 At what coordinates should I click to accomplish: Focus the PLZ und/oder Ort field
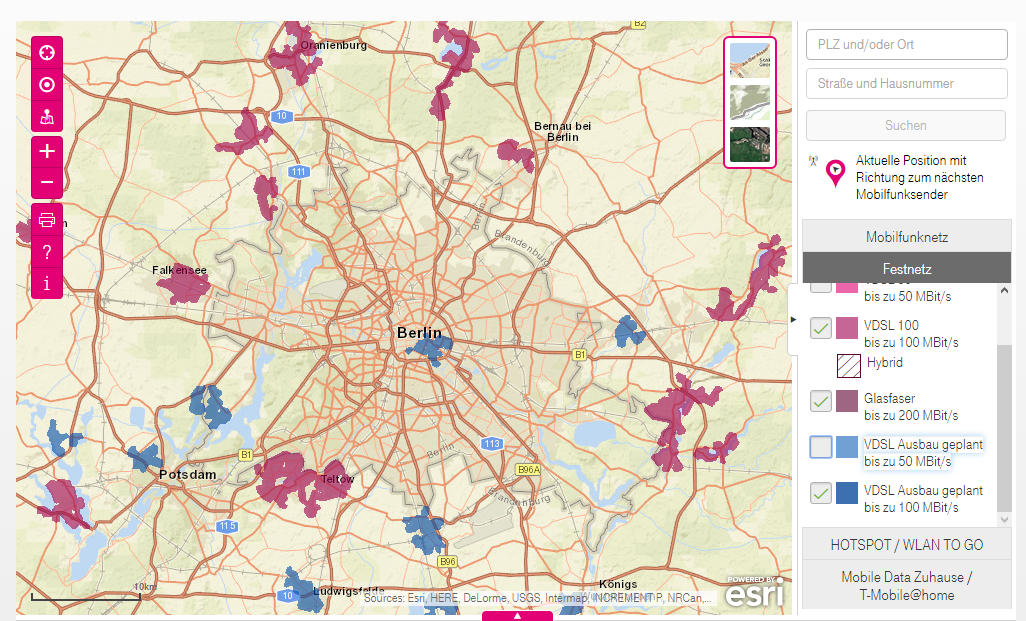click(906, 44)
